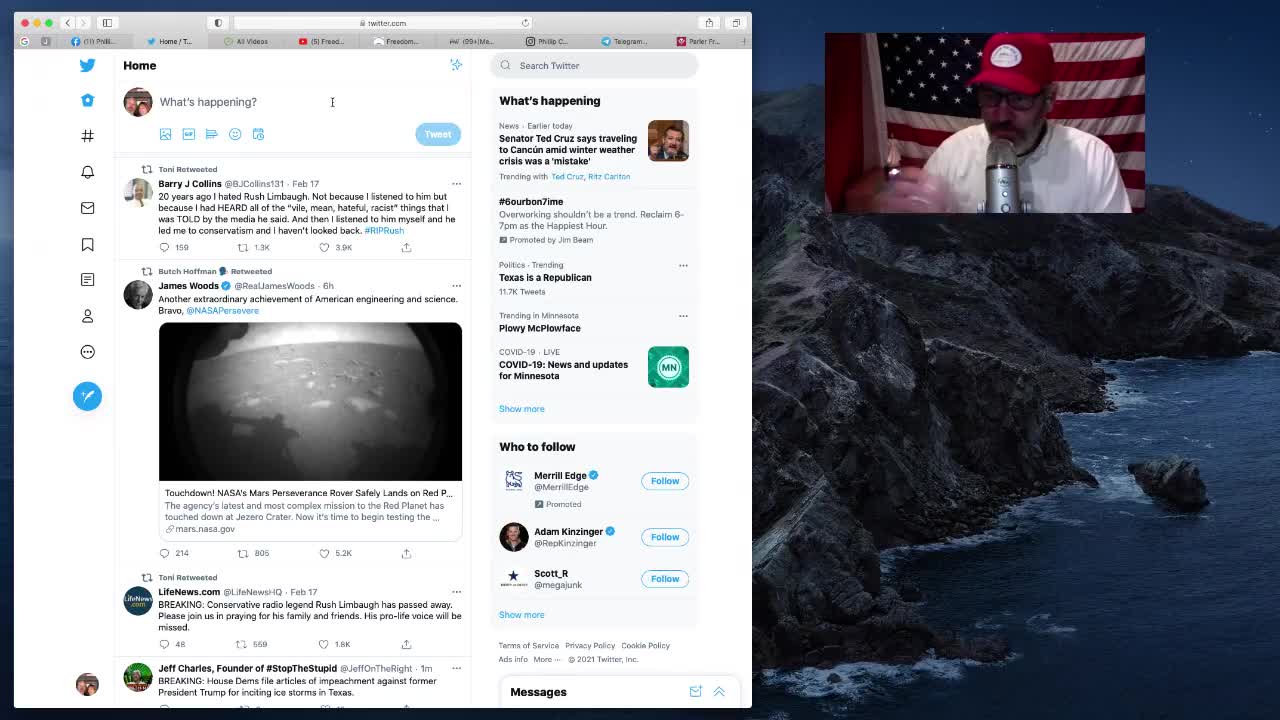Open COVID-19 Minnesota news item
This screenshot has height=720, width=1280.
[x=592, y=366]
